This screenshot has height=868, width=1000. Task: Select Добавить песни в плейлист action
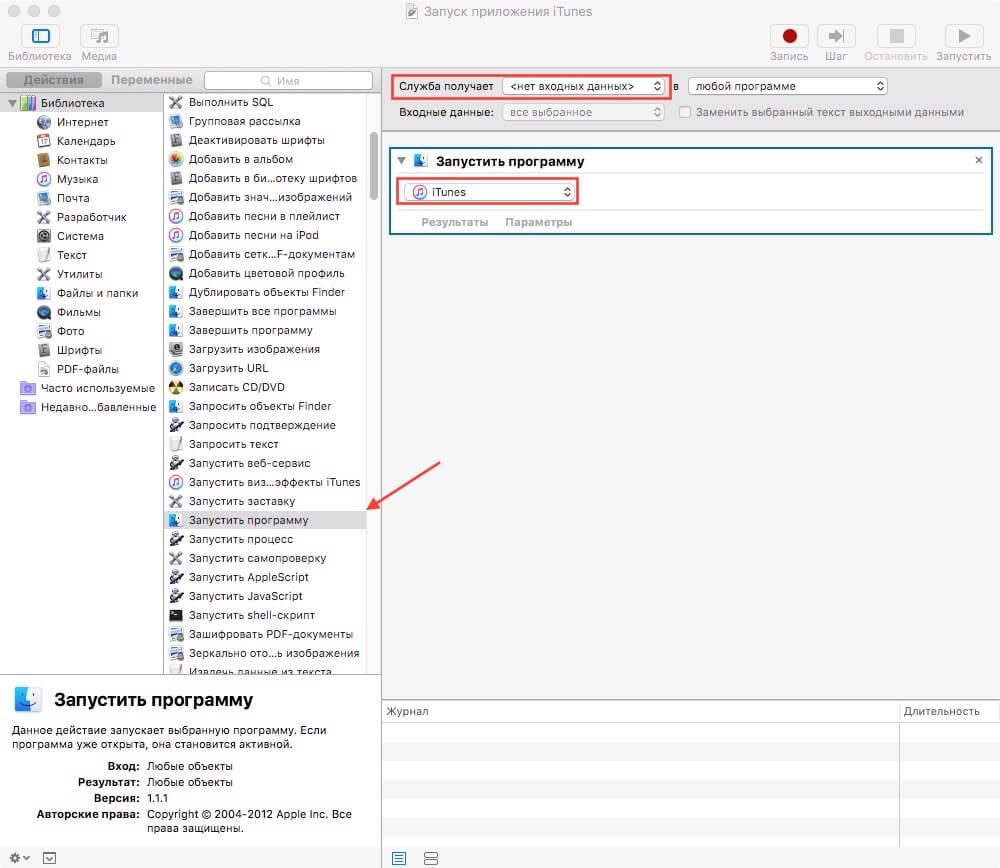pos(265,216)
